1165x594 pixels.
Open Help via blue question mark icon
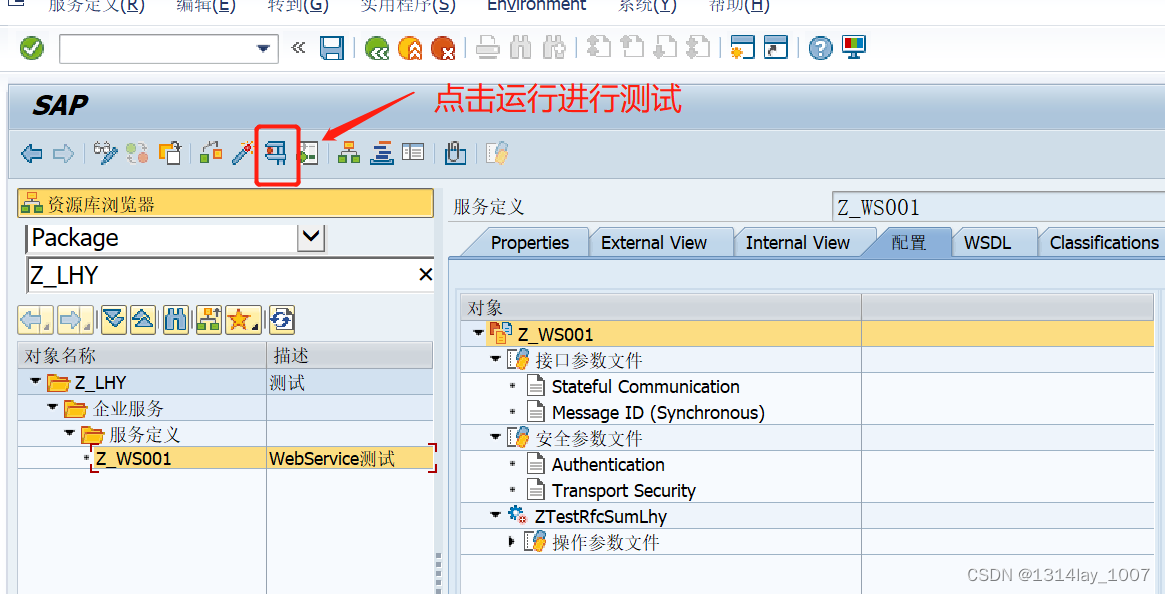tap(820, 48)
